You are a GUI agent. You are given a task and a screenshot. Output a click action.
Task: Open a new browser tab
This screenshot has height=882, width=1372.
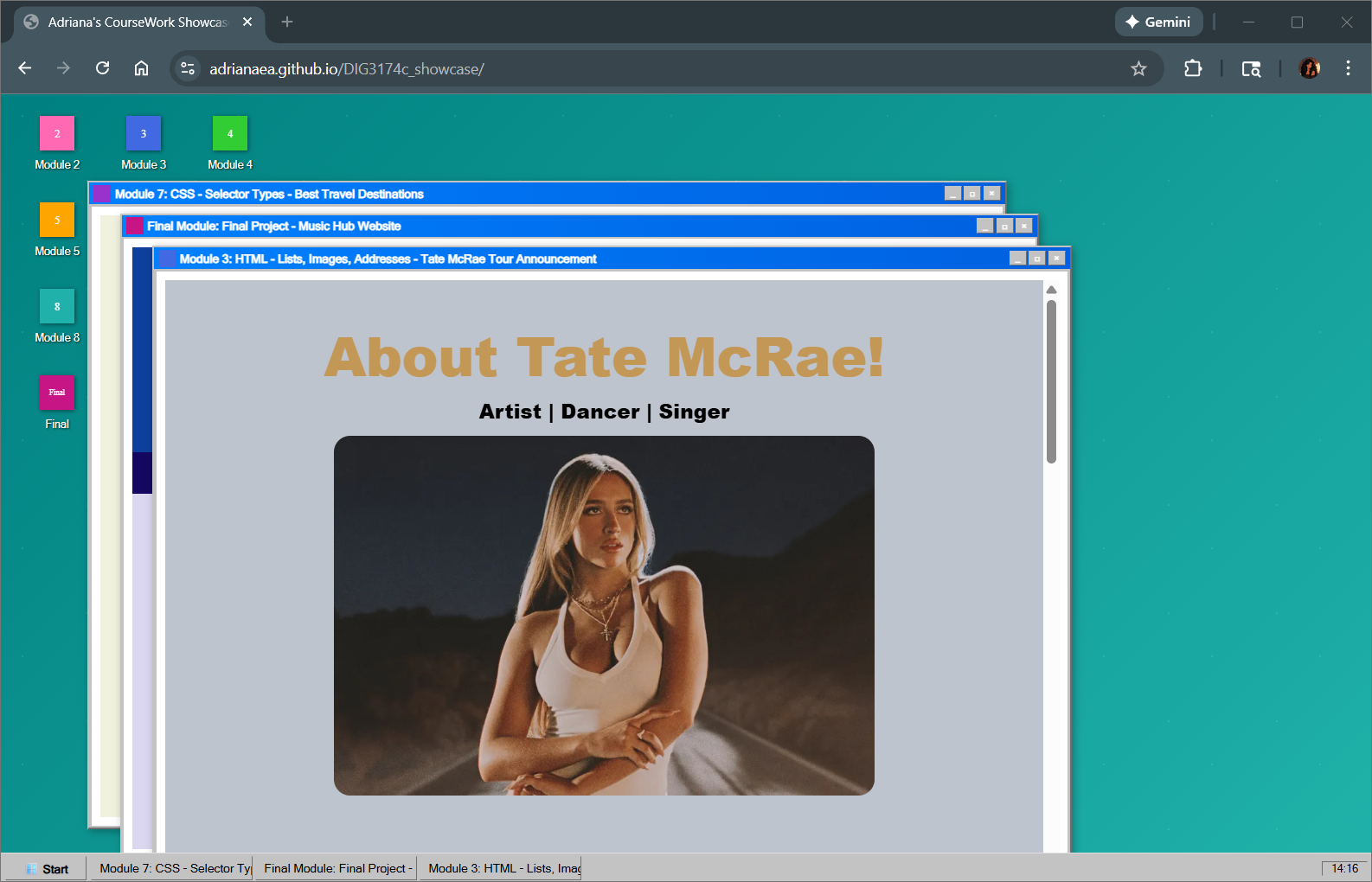point(287,22)
